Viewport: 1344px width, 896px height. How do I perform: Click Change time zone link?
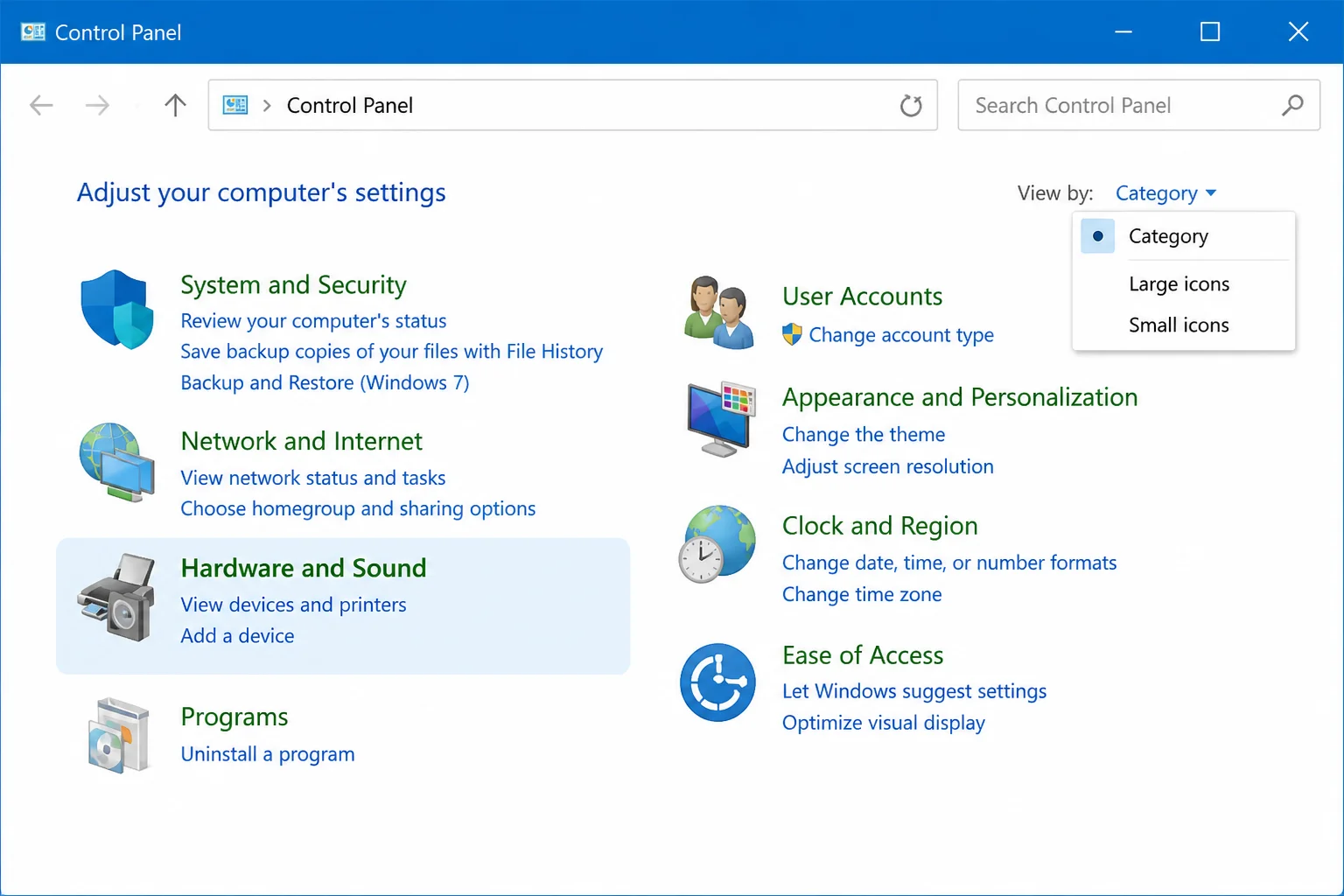pyautogui.click(x=862, y=595)
